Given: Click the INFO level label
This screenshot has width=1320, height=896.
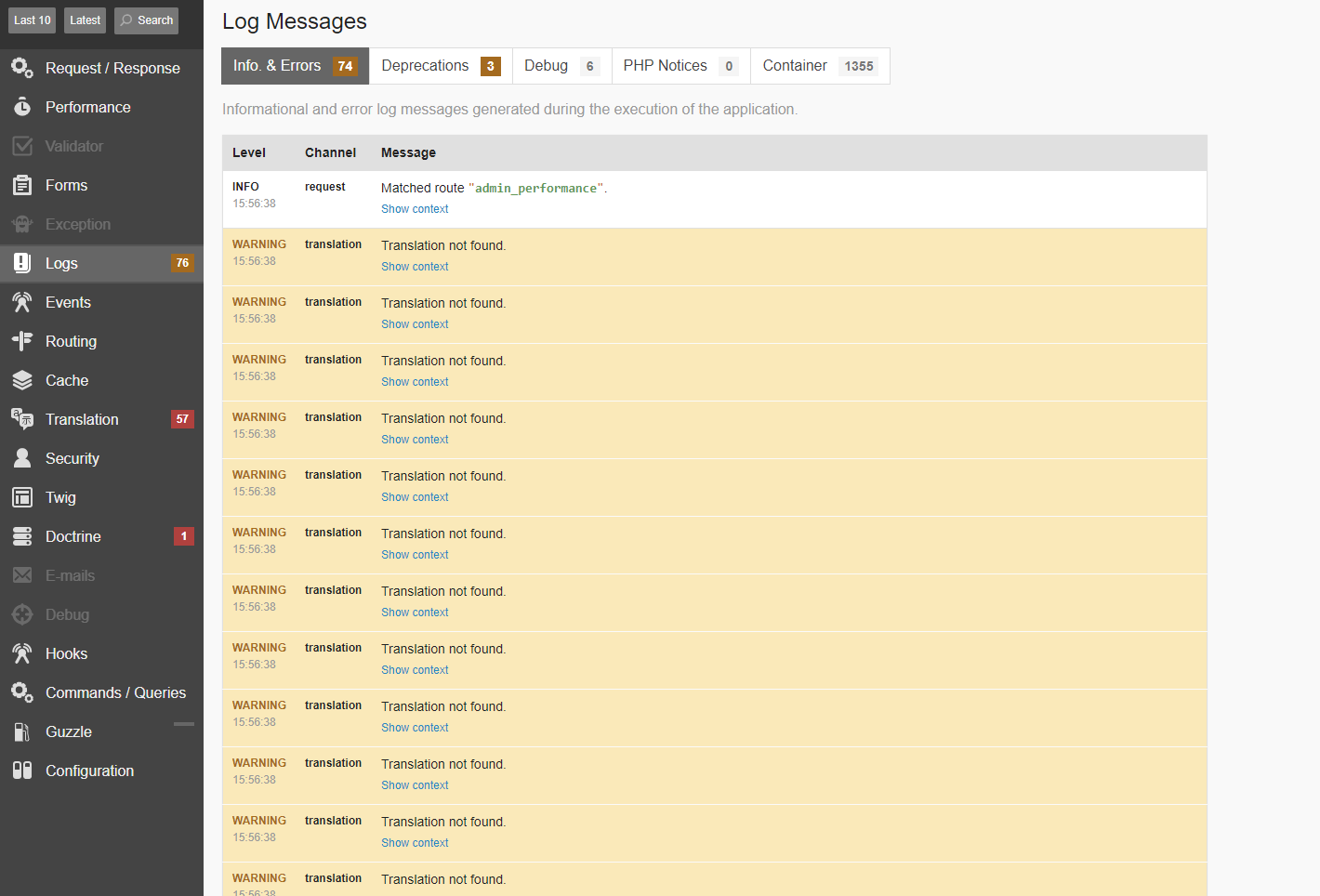Looking at the screenshot, I should point(245,187).
